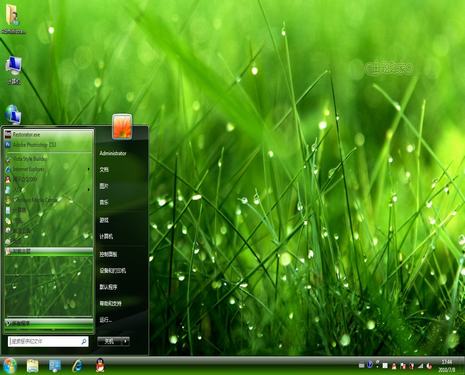This screenshot has height=375, width=465.
Task: Open the Network desktop icon
Action: pyautogui.click(x=13, y=114)
